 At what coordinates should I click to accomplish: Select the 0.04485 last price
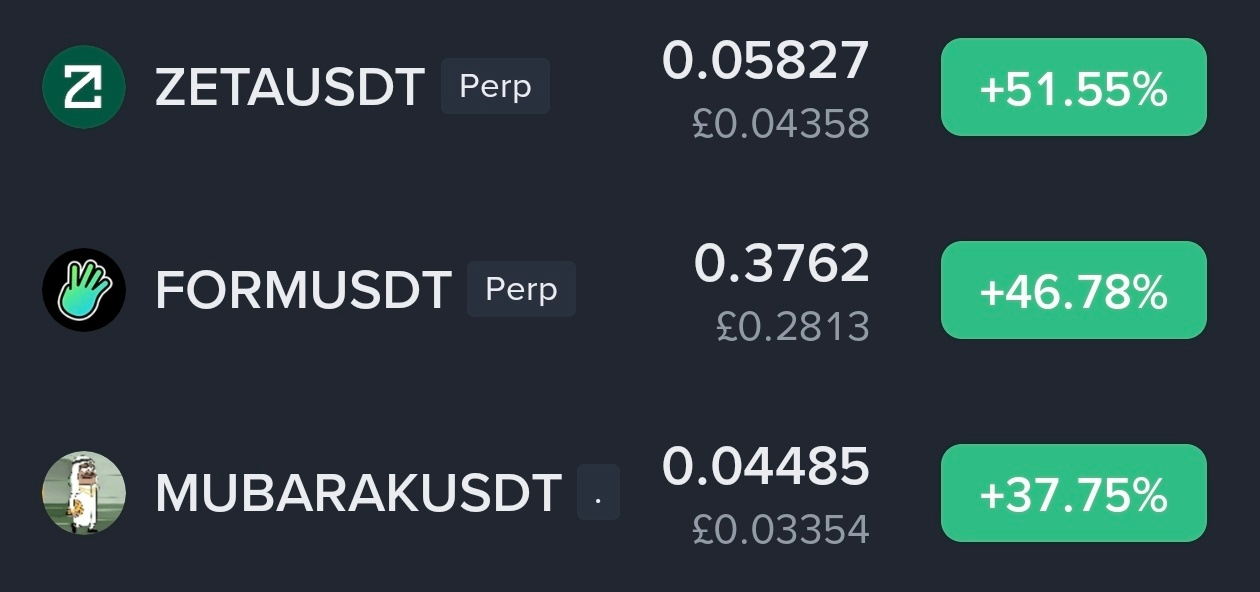point(766,467)
